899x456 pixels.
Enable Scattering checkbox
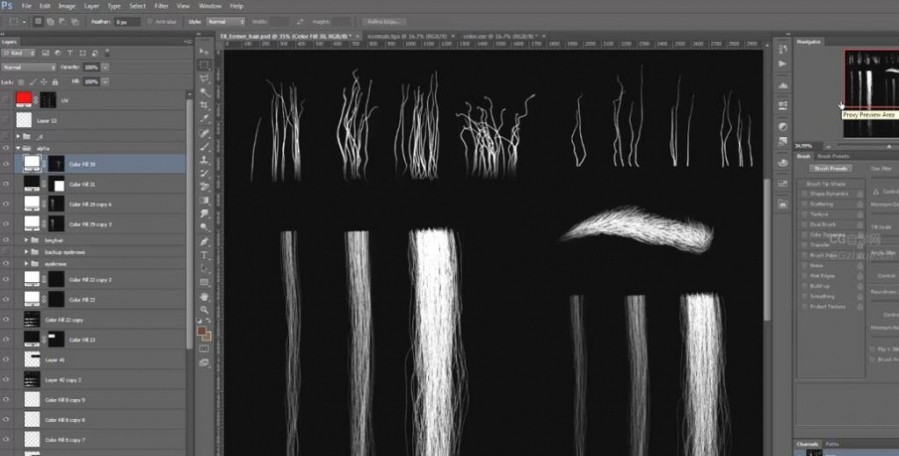(x=804, y=204)
